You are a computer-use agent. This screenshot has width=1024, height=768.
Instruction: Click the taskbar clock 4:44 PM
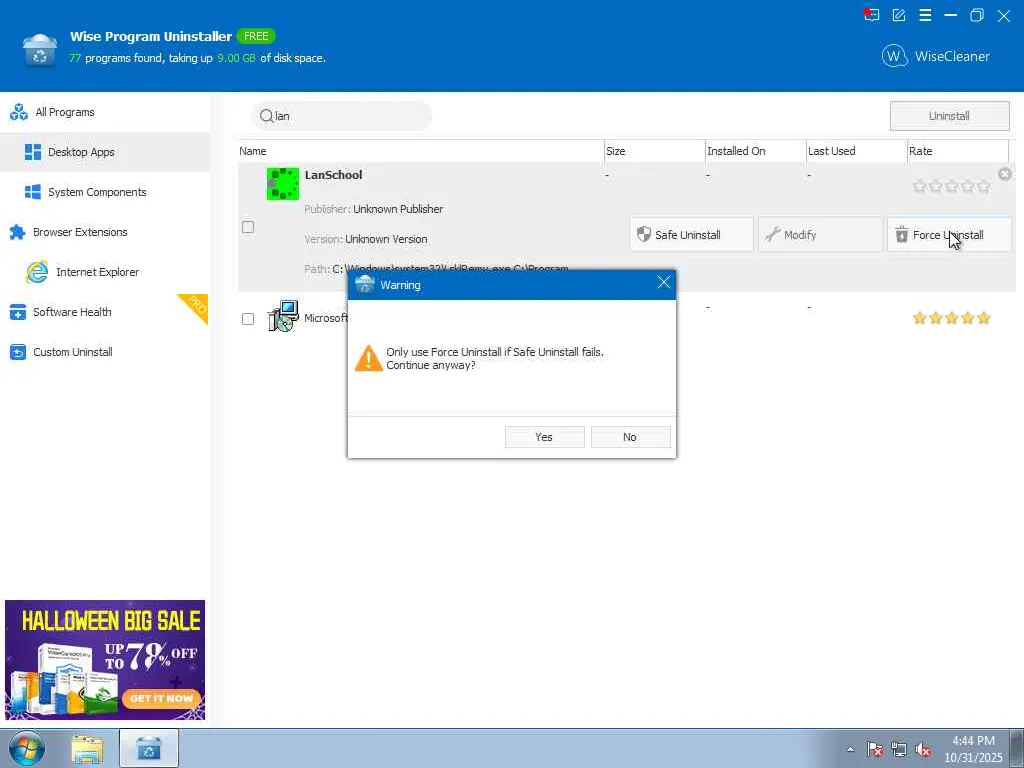(x=973, y=741)
